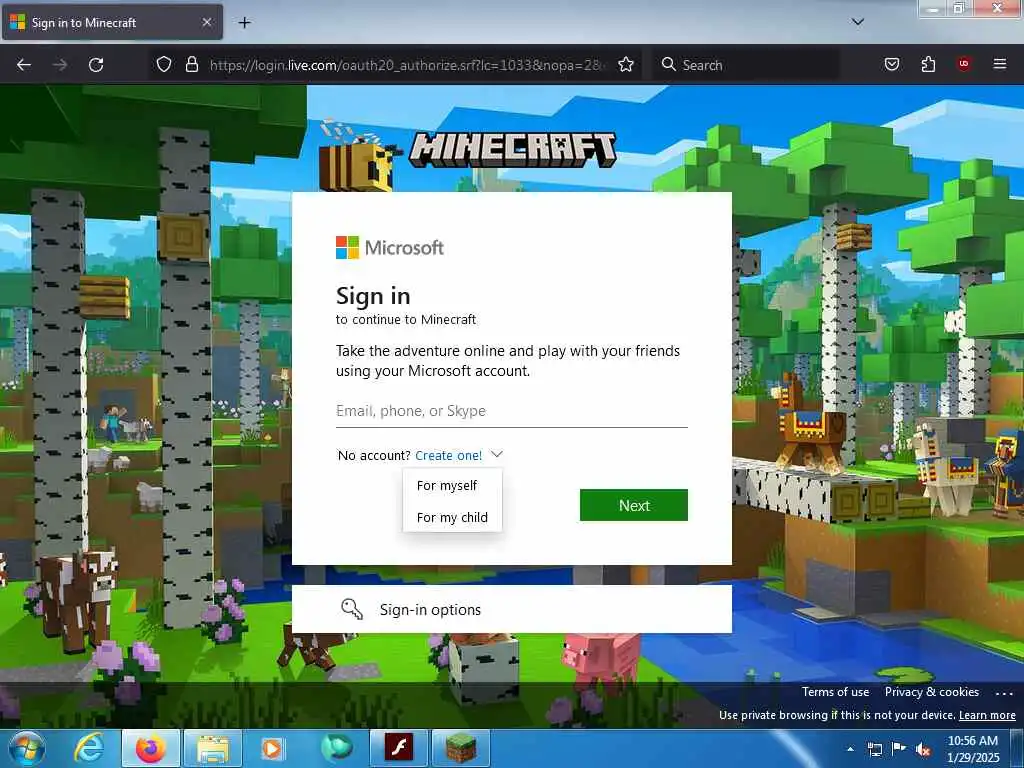Expand the list all tabs chevron
The width and height of the screenshot is (1024, 768).
857,22
